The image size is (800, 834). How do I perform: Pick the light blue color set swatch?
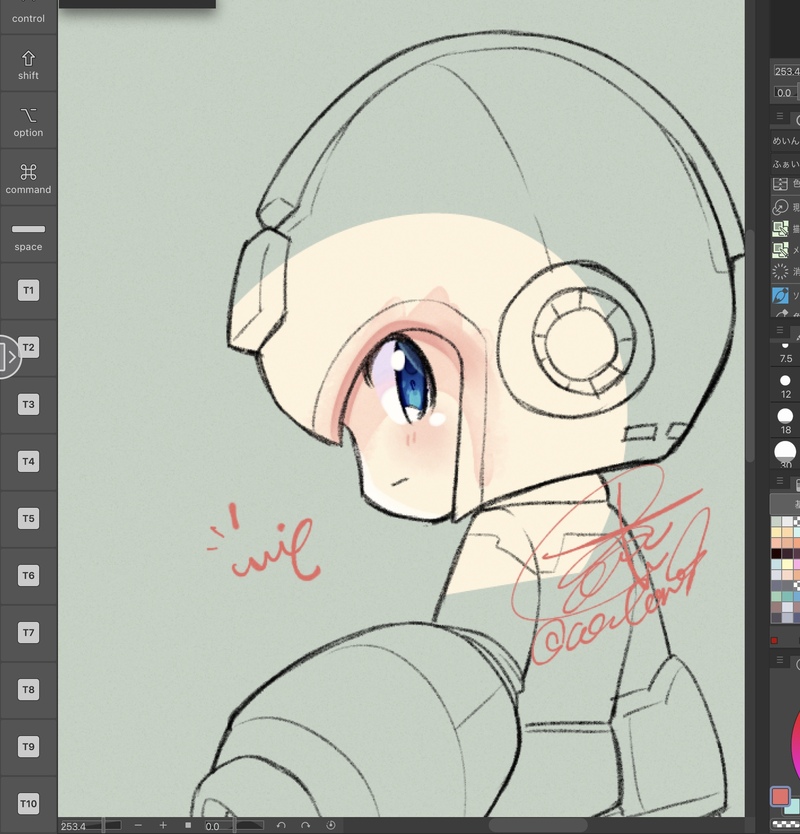click(776, 564)
